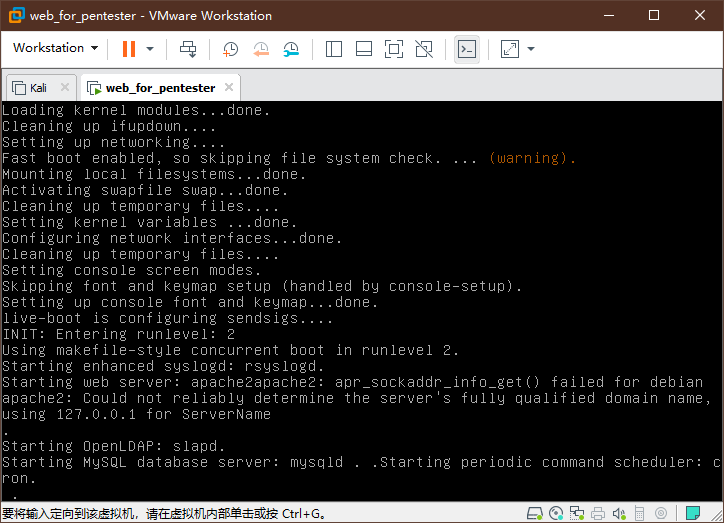Click the 'Loading kernel modules...done.' line
Viewport: 724px width, 523px height.
tap(136, 110)
